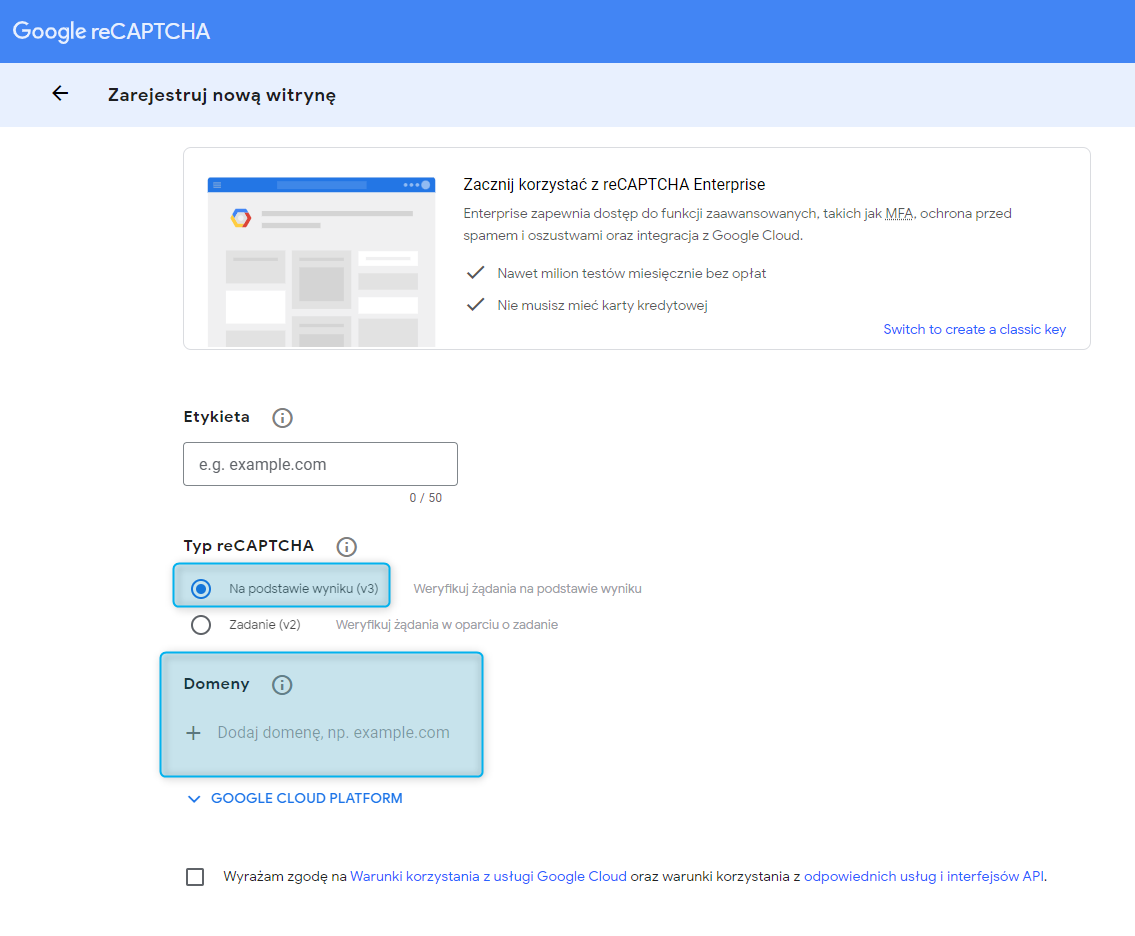The height and width of the screenshot is (936, 1135).
Task: Click 'Zacznij korzystać z reCAPTCHA Enterprise' title
Action: pyautogui.click(x=614, y=185)
